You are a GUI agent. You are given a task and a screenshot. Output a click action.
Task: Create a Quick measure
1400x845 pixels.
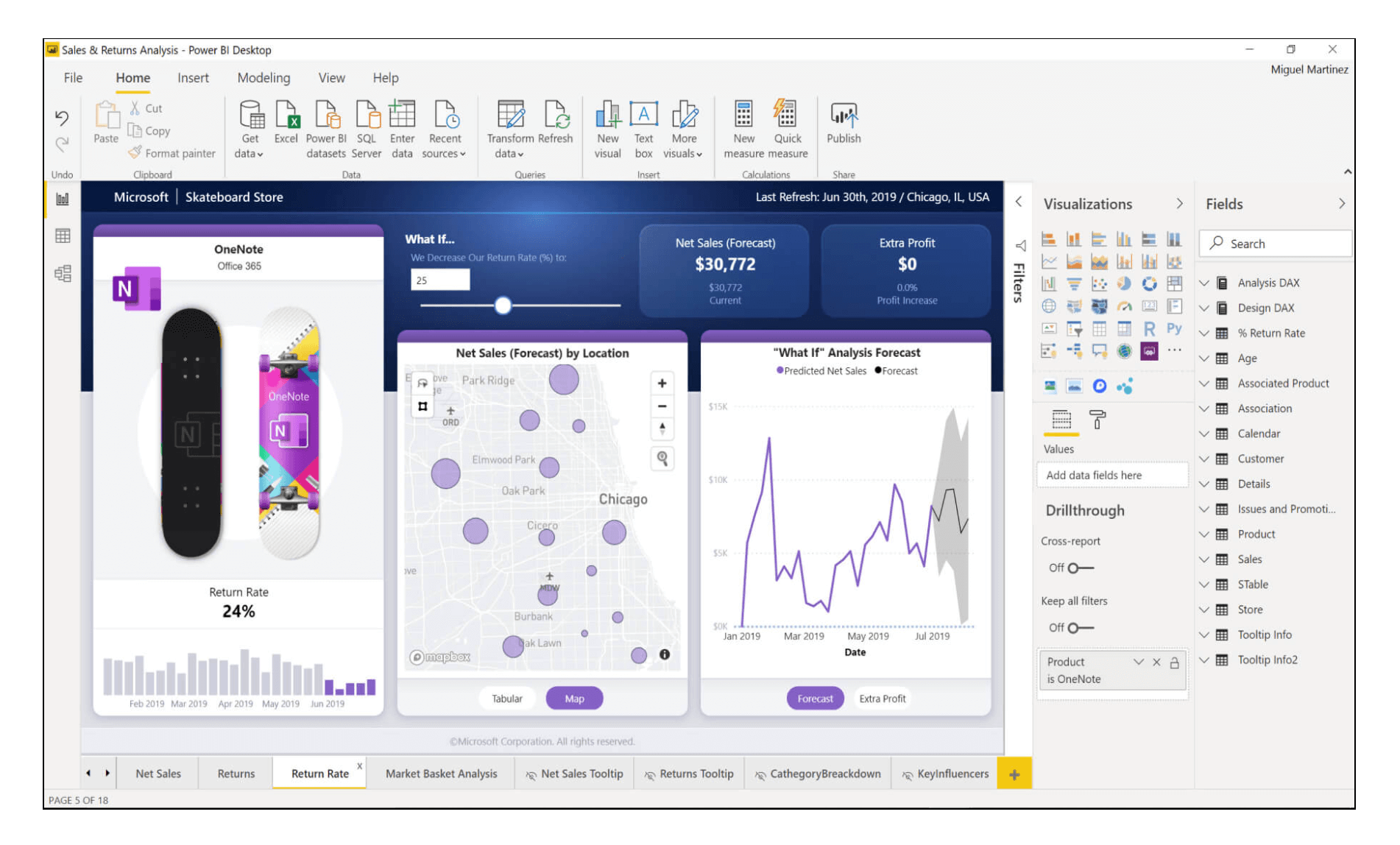pos(788,130)
